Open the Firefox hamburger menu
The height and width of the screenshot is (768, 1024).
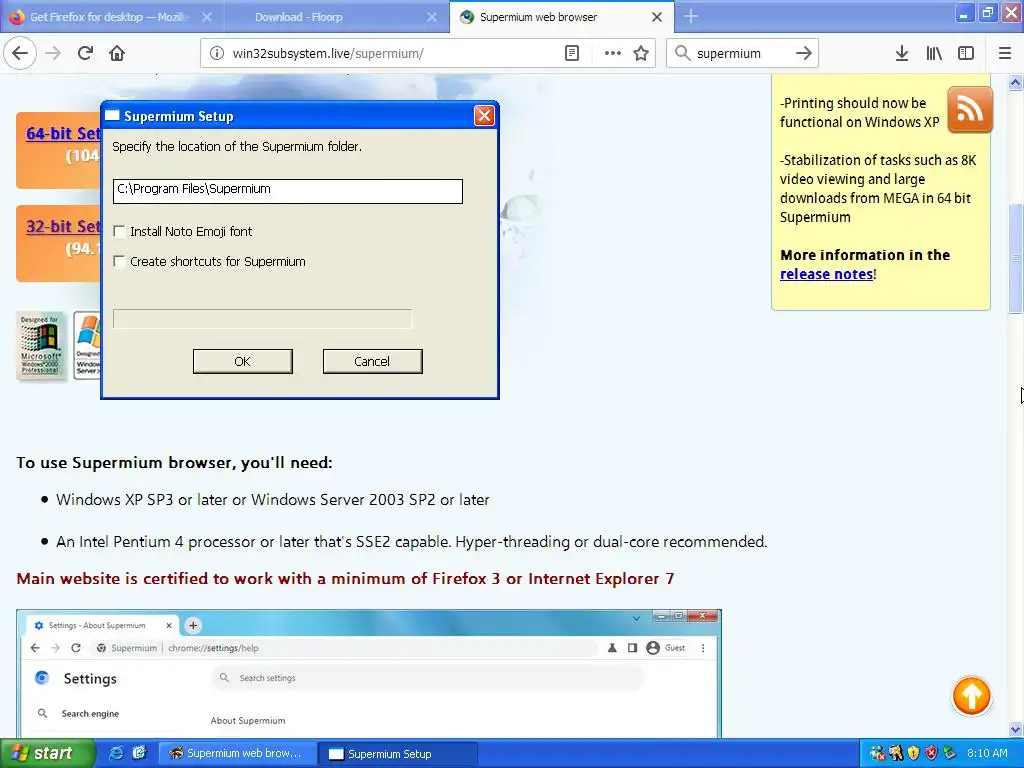(x=1004, y=53)
